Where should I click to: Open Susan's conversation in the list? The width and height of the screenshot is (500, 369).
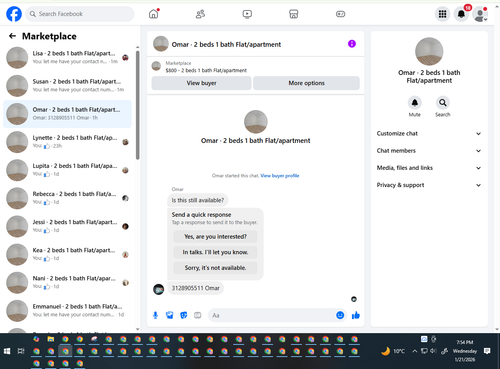[67, 86]
